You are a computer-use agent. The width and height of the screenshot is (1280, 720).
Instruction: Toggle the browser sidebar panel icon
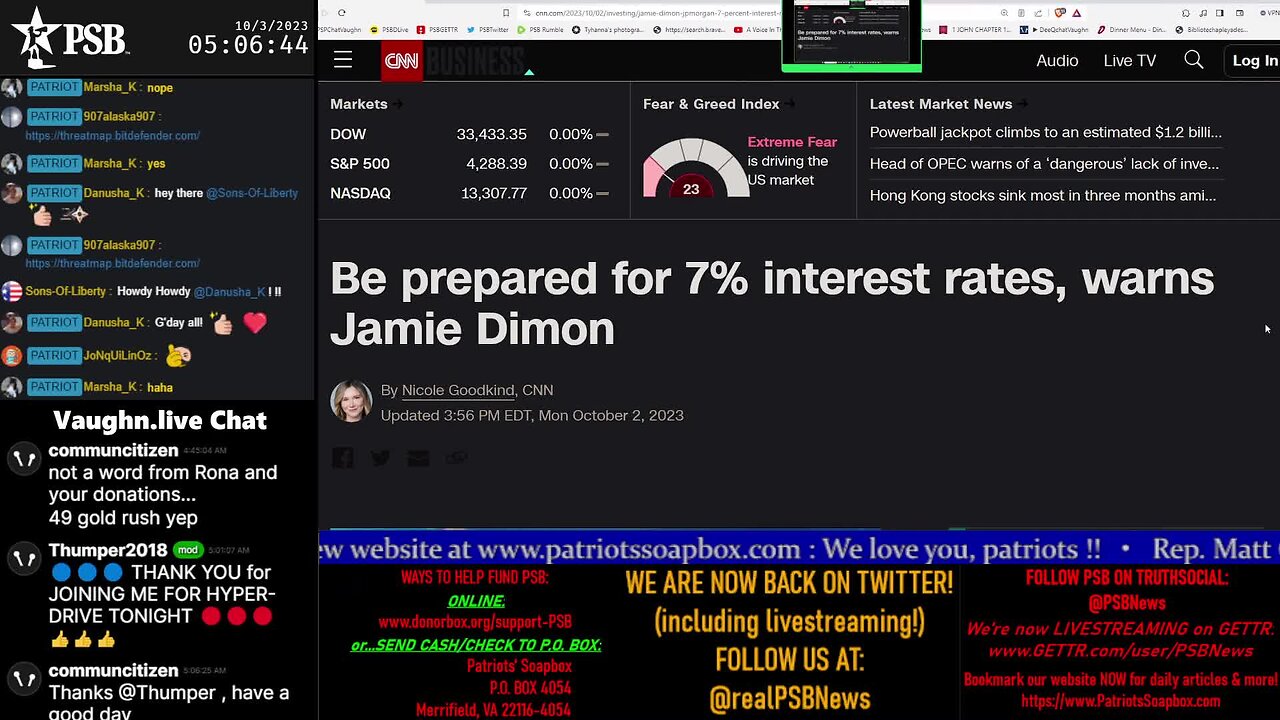[1219, 13]
